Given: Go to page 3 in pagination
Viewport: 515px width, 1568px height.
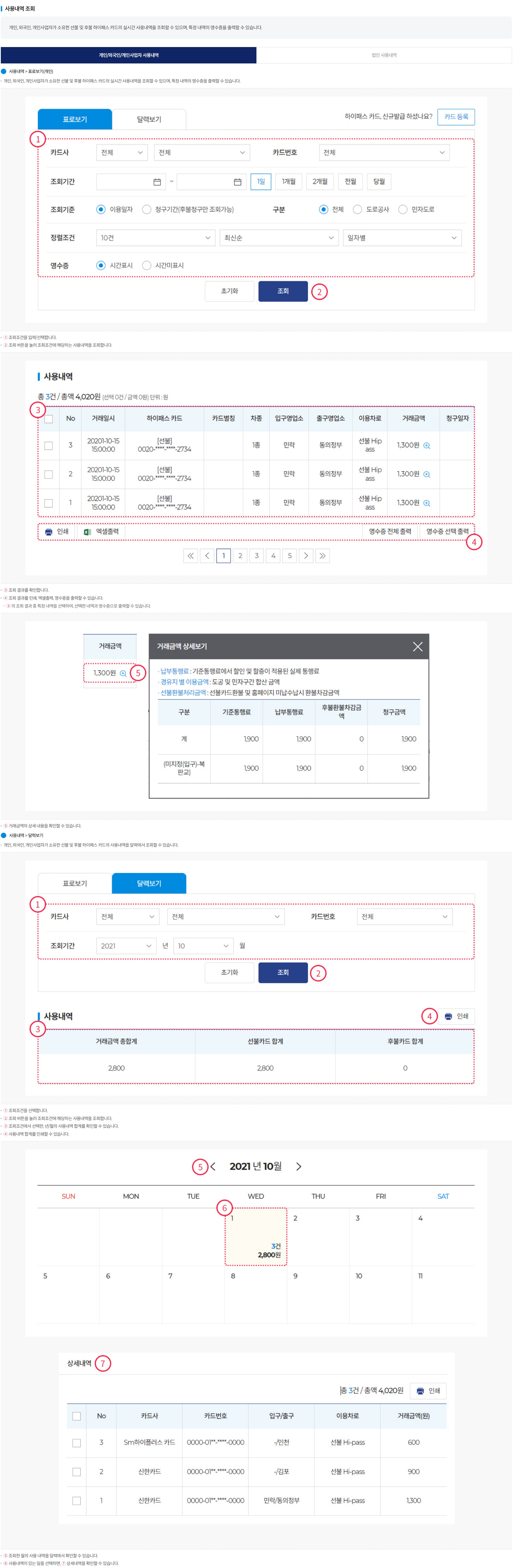Looking at the screenshot, I should point(256,556).
